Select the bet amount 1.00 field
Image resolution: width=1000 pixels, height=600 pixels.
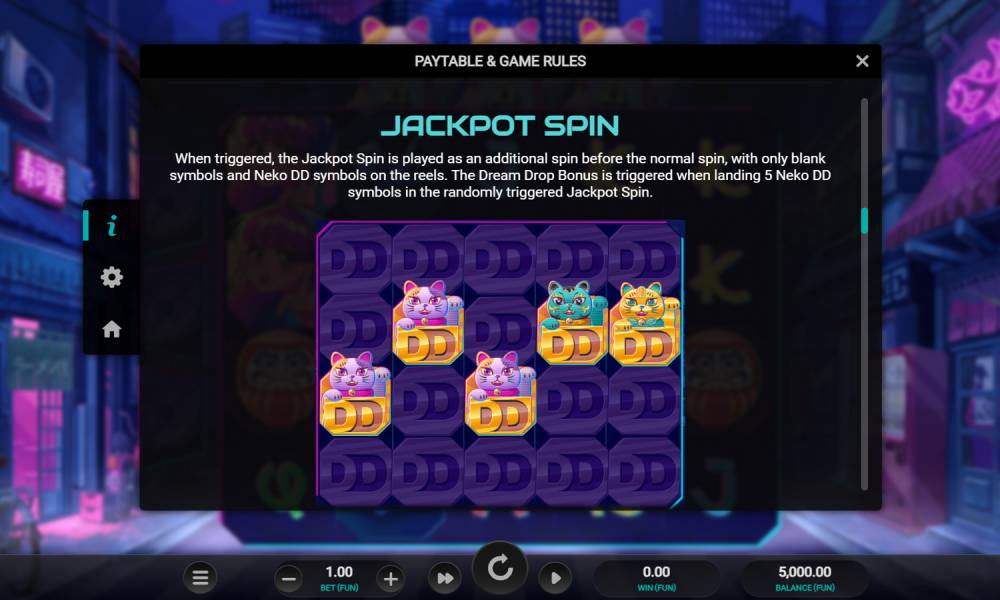(339, 577)
